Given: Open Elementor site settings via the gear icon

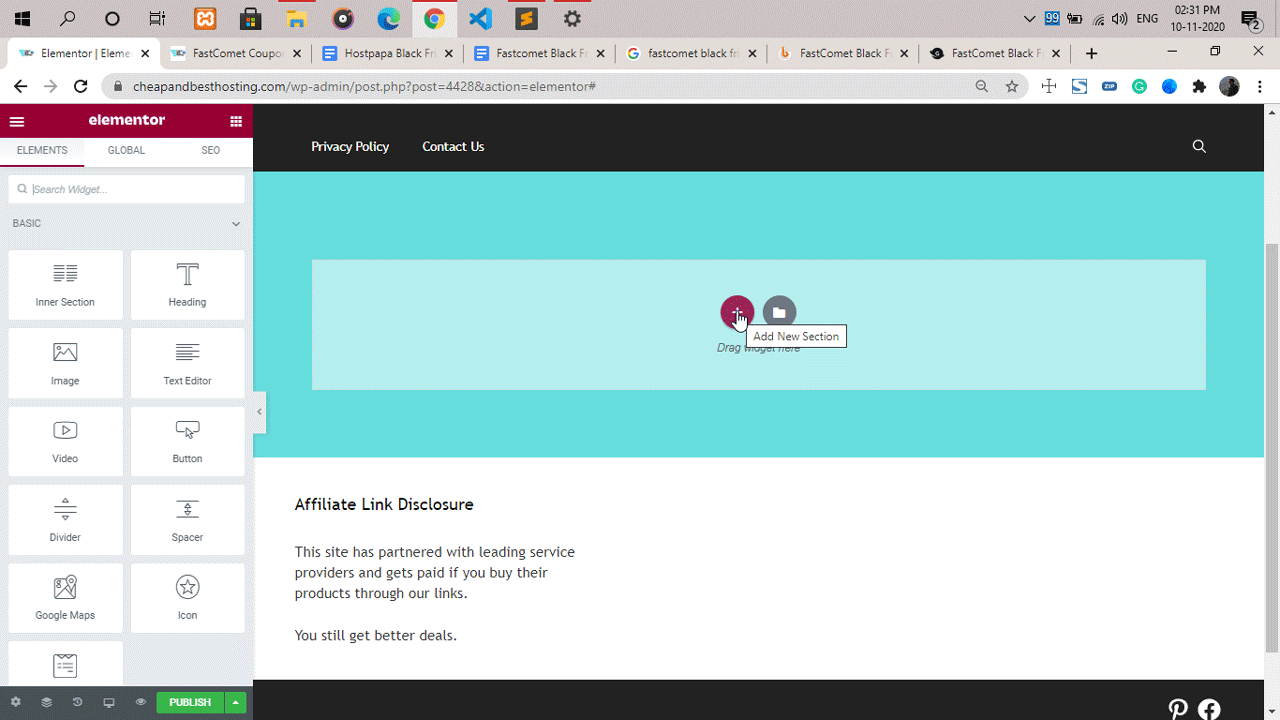Looking at the screenshot, I should (x=16, y=702).
